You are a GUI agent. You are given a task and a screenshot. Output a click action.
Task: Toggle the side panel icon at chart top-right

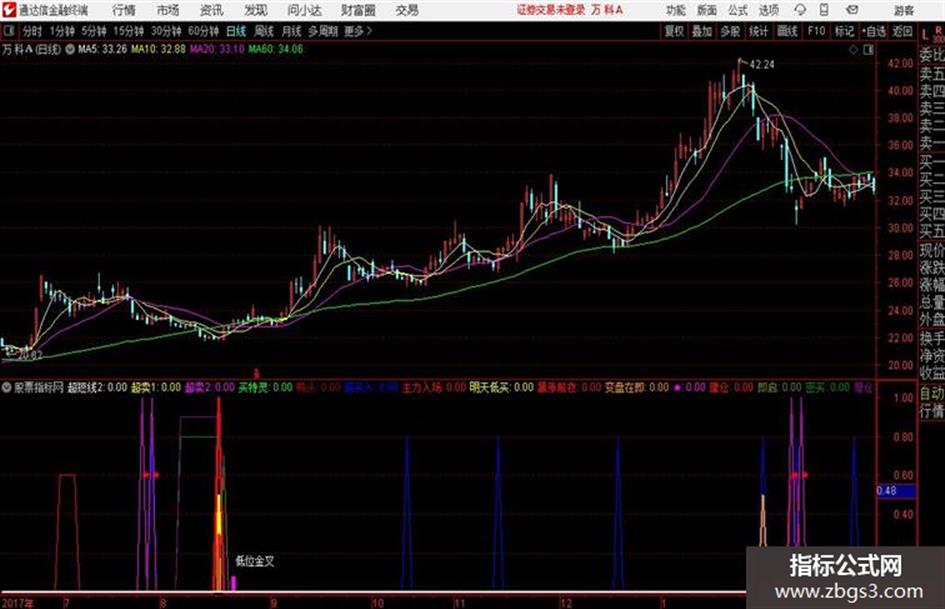tap(868, 50)
